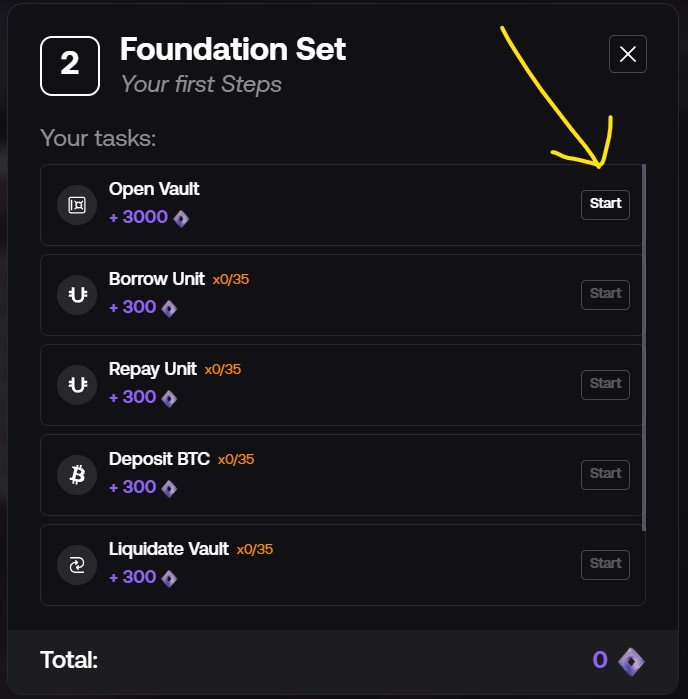Click the Liquidate Vault x0/35 progress counter
Screen dimensions: 688x699
click(255, 549)
